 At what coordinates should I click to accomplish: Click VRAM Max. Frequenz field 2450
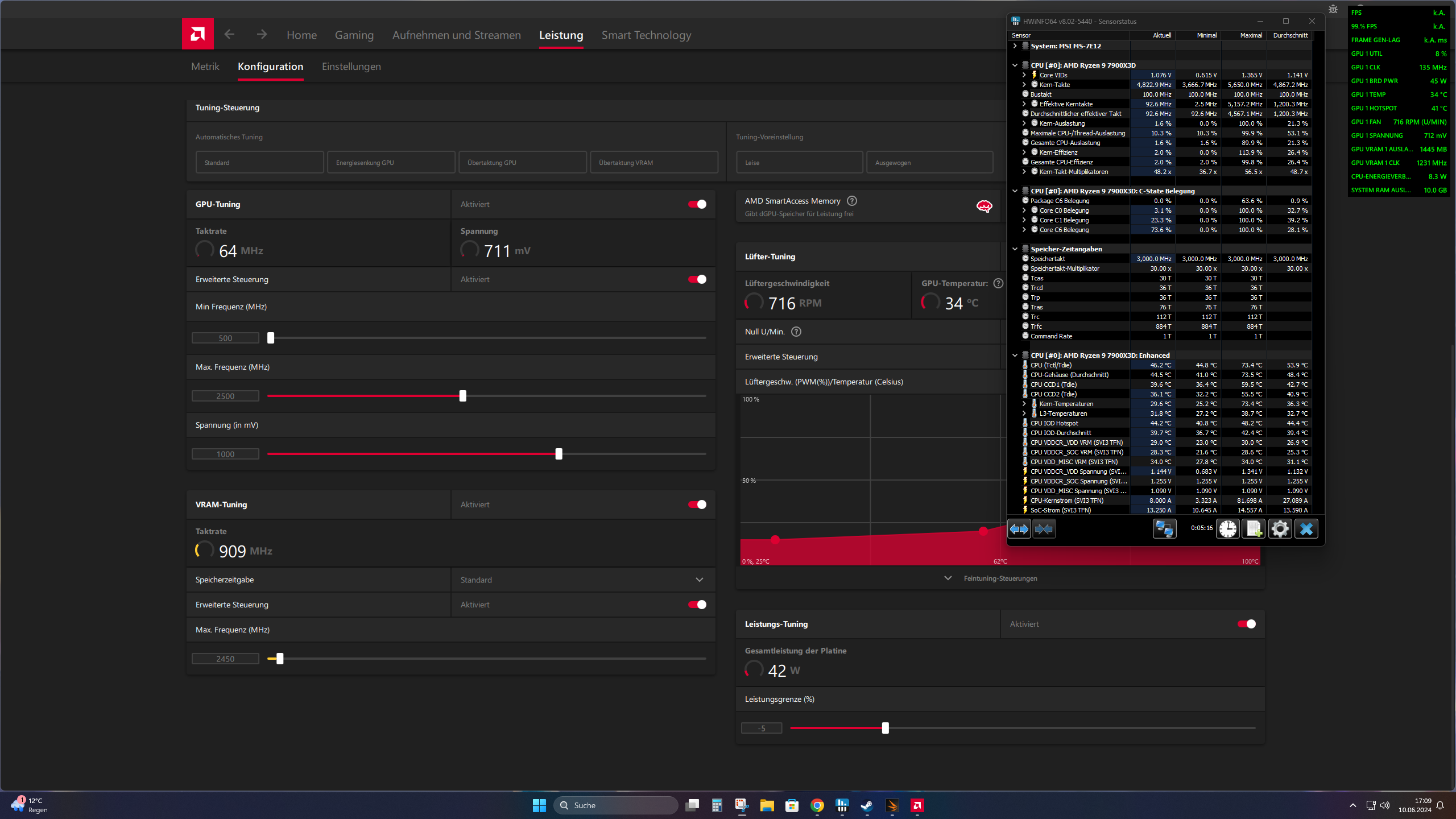pyautogui.click(x=225, y=659)
